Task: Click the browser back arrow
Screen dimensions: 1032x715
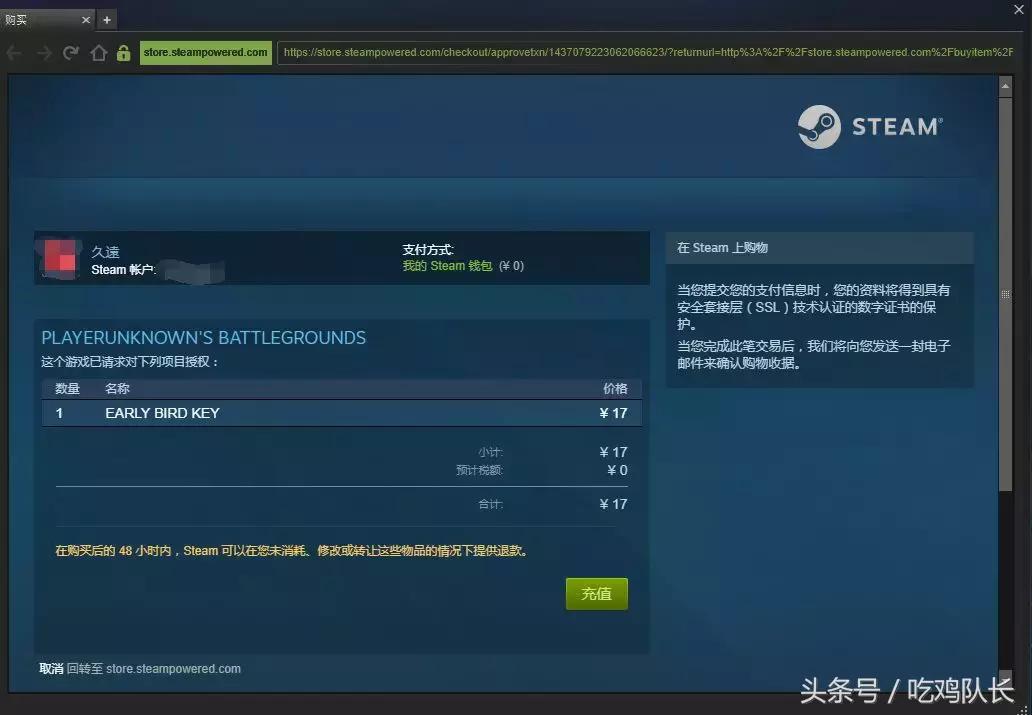Action: (x=16, y=53)
